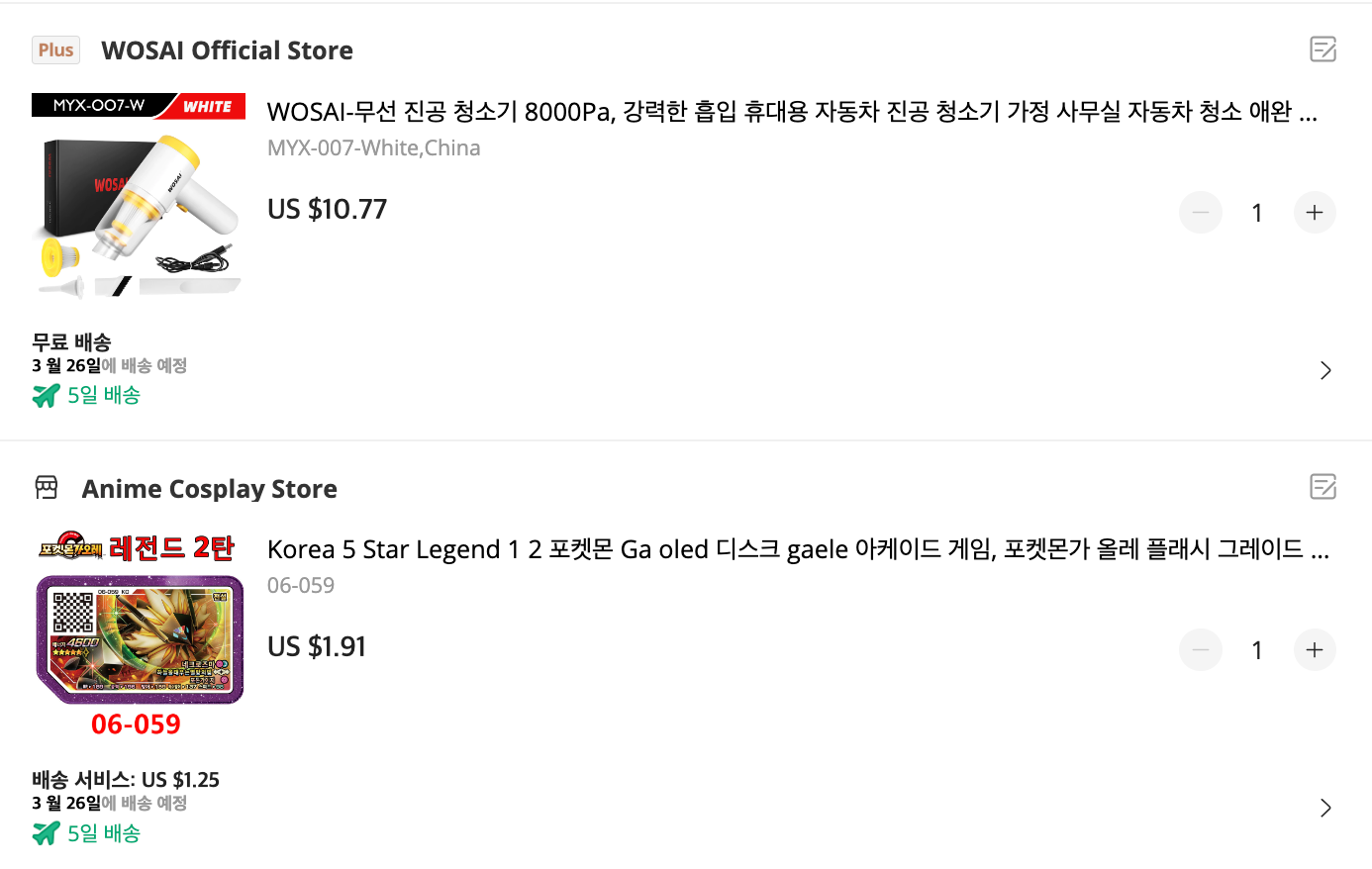Screen dimensions: 1372x869
Task: Click the 06-059 Pokemon card thumbnail
Action: 138,636
